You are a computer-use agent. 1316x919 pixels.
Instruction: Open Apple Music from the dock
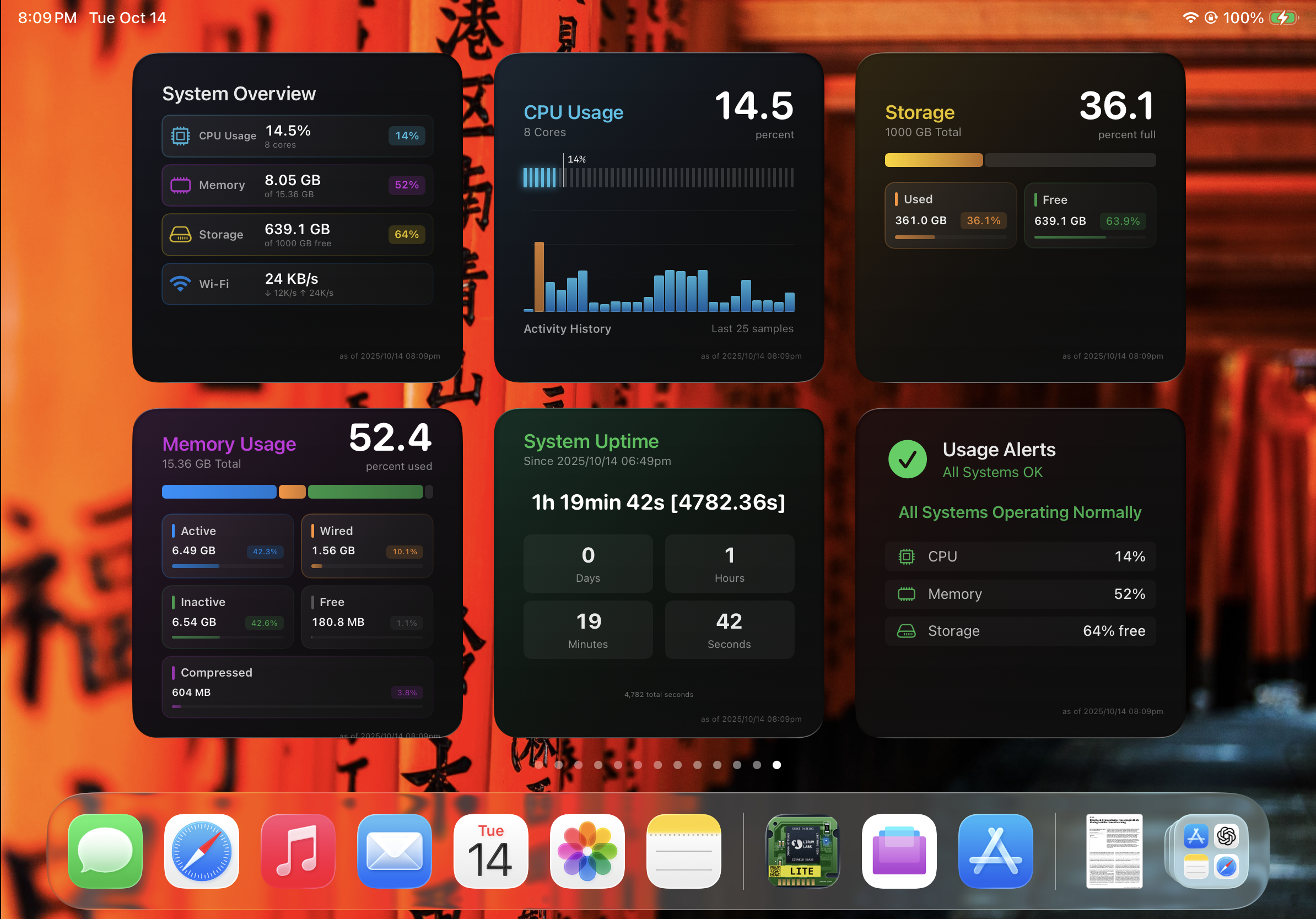tap(298, 852)
